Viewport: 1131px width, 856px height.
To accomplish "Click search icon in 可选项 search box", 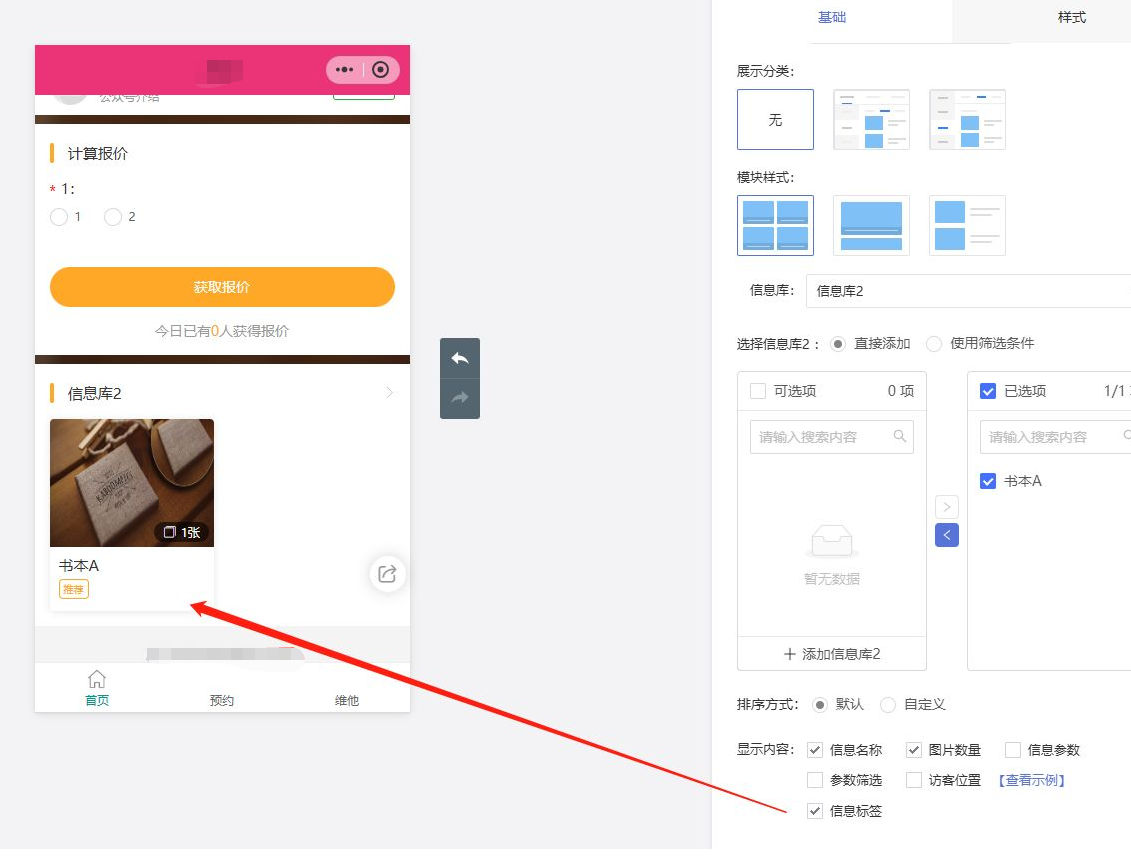I will 899,436.
